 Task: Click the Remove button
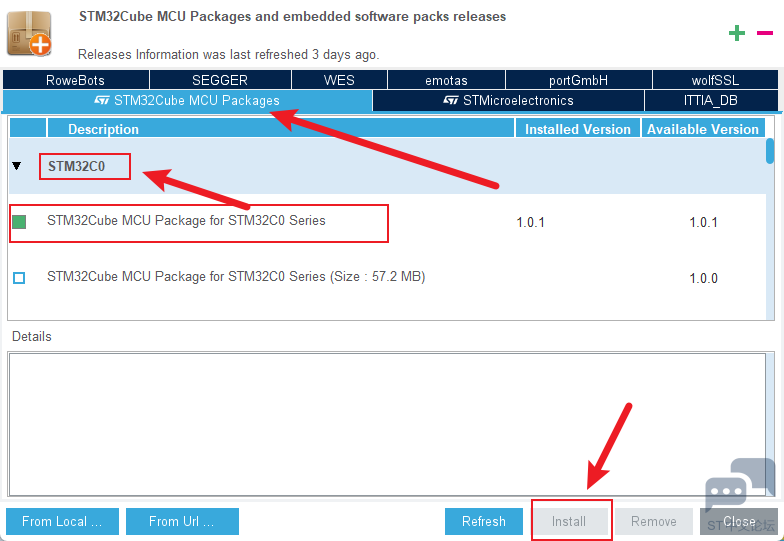[654, 522]
